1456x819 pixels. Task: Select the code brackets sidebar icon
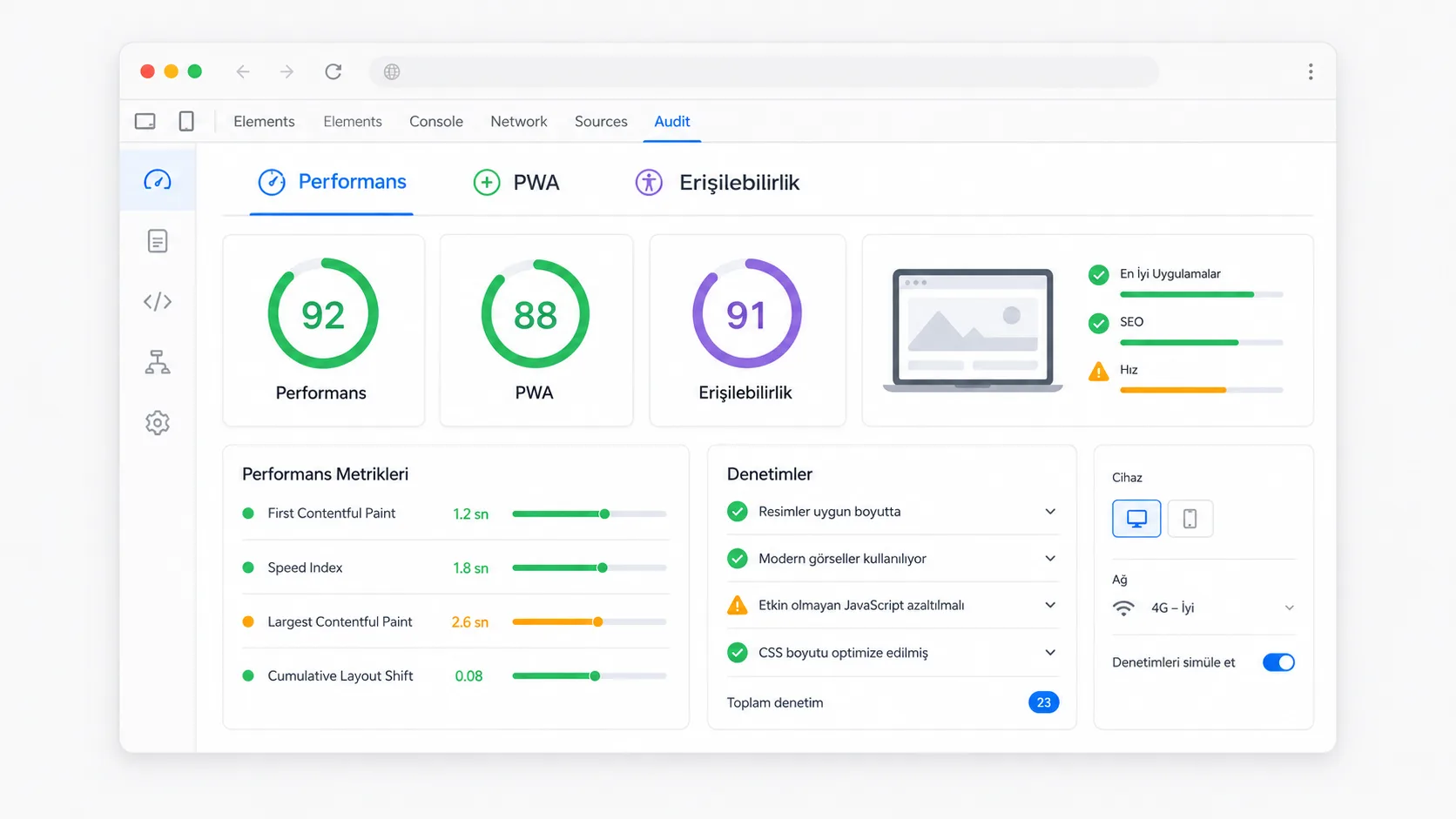pos(158,301)
